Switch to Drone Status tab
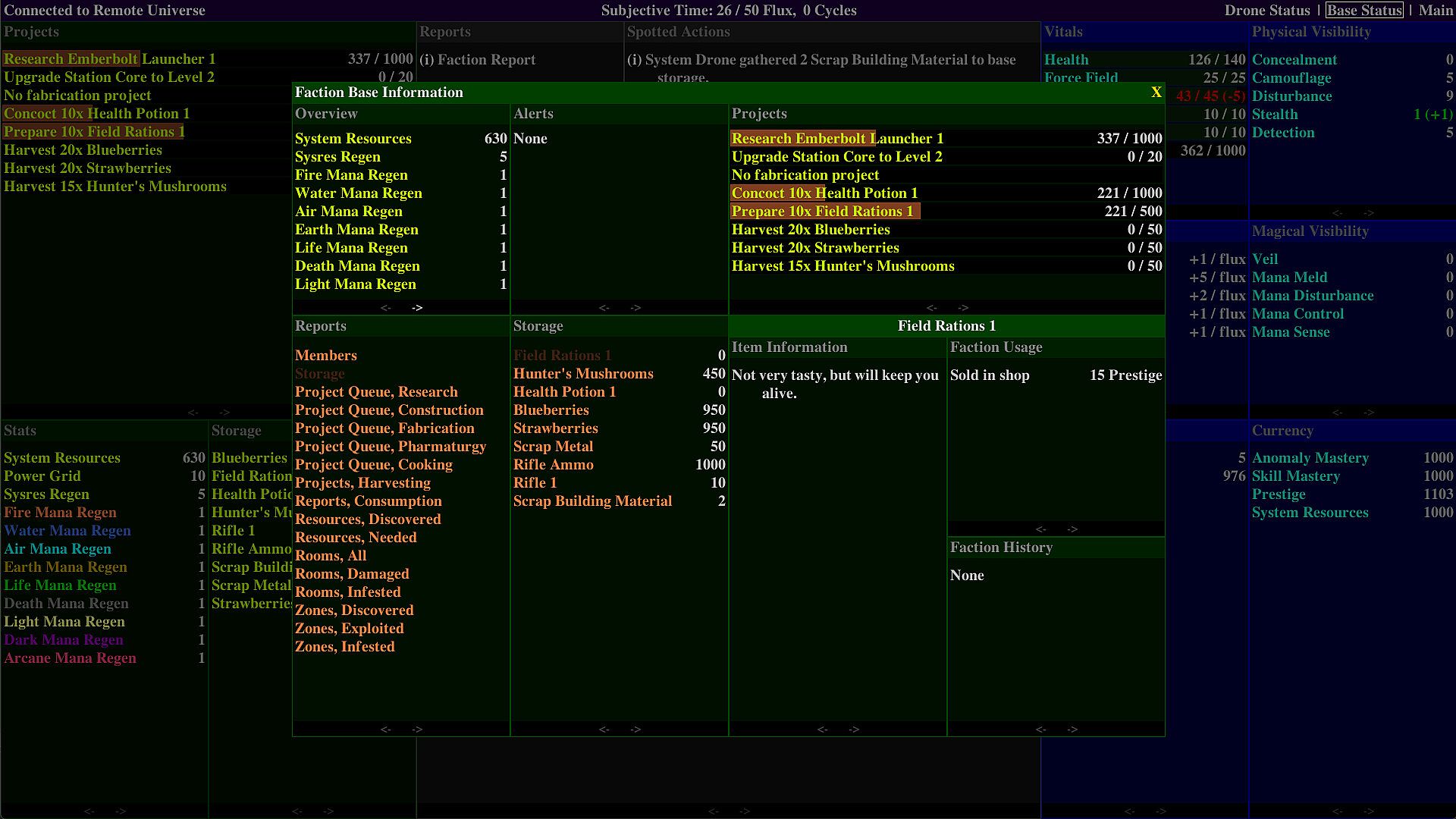Image resolution: width=1456 pixels, height=819 pixels. (1267, 11)
